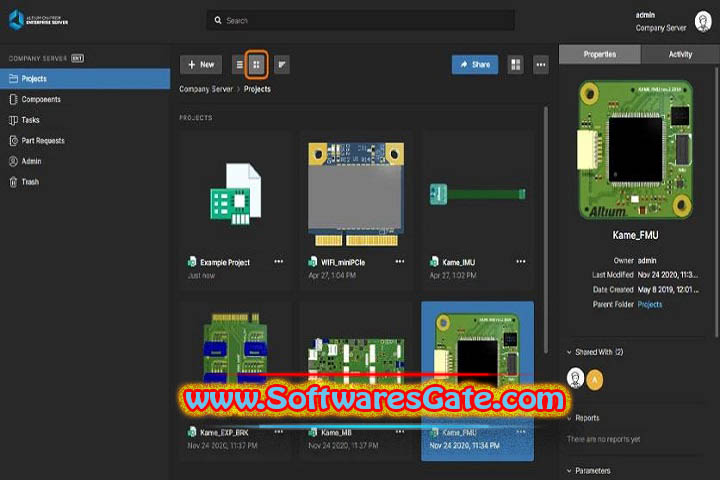This screenshot has height=480, width=720.
Task: Click the Kame_FMU title in Properties
Action: (x=636, y=235)
